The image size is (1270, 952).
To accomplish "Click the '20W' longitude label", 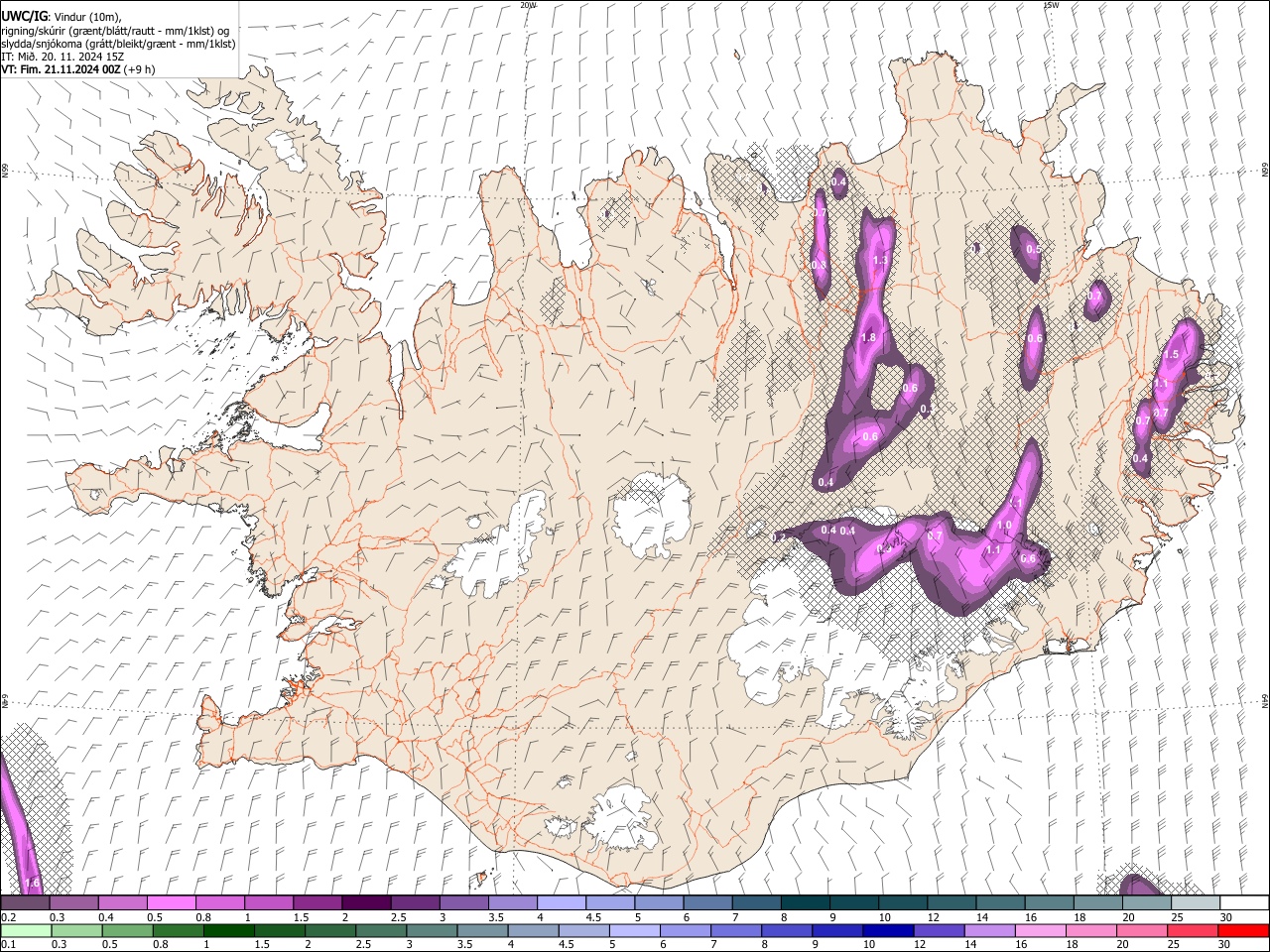I will point(528,5).
